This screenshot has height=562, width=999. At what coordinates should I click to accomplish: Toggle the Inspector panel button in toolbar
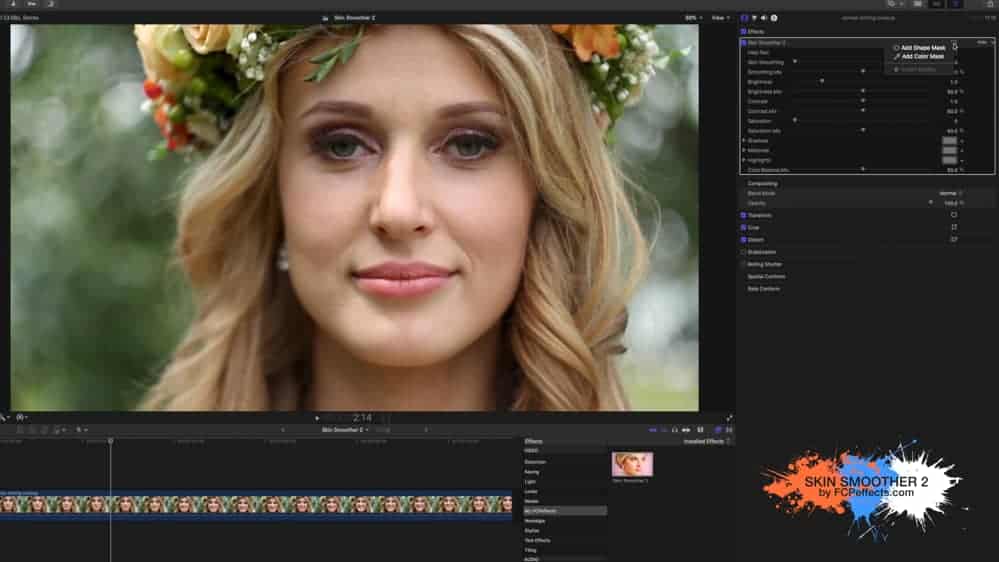955,4
